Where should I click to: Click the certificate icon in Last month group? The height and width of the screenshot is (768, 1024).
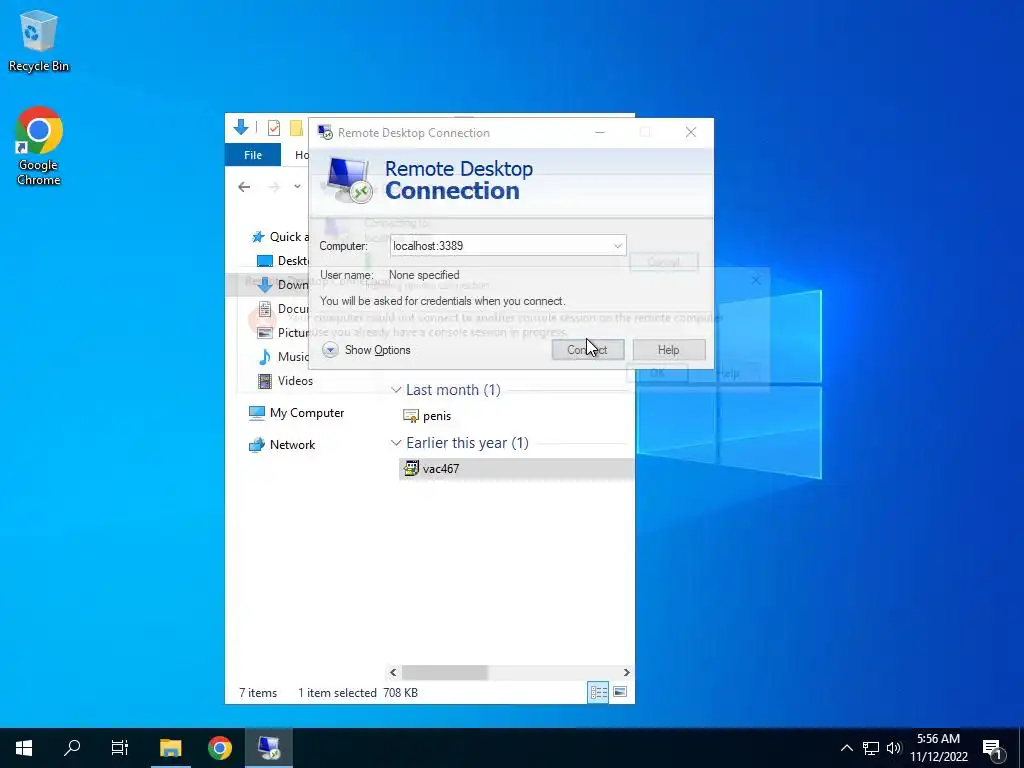411,416
